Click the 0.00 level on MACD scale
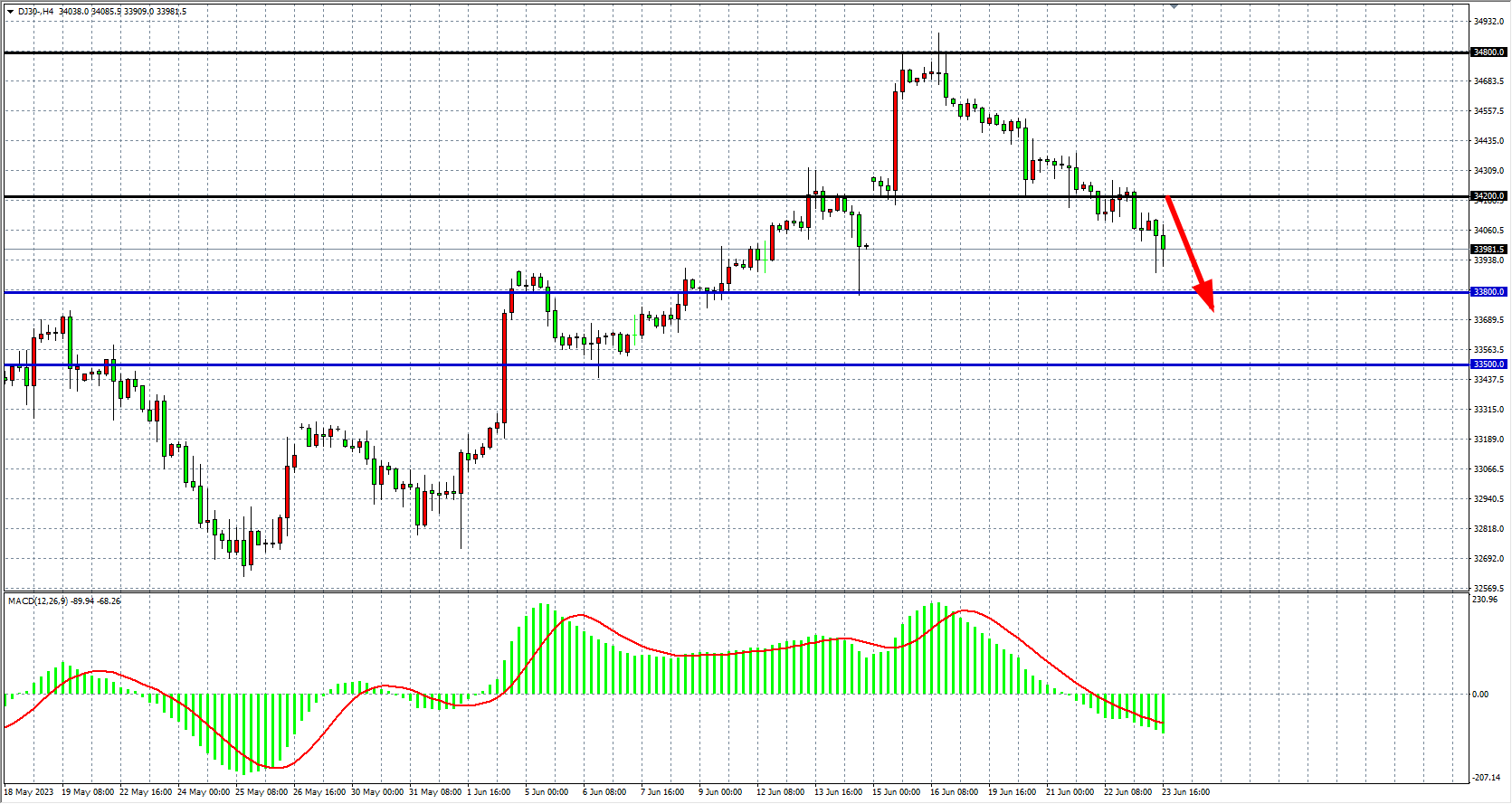 click(1480, 695)
